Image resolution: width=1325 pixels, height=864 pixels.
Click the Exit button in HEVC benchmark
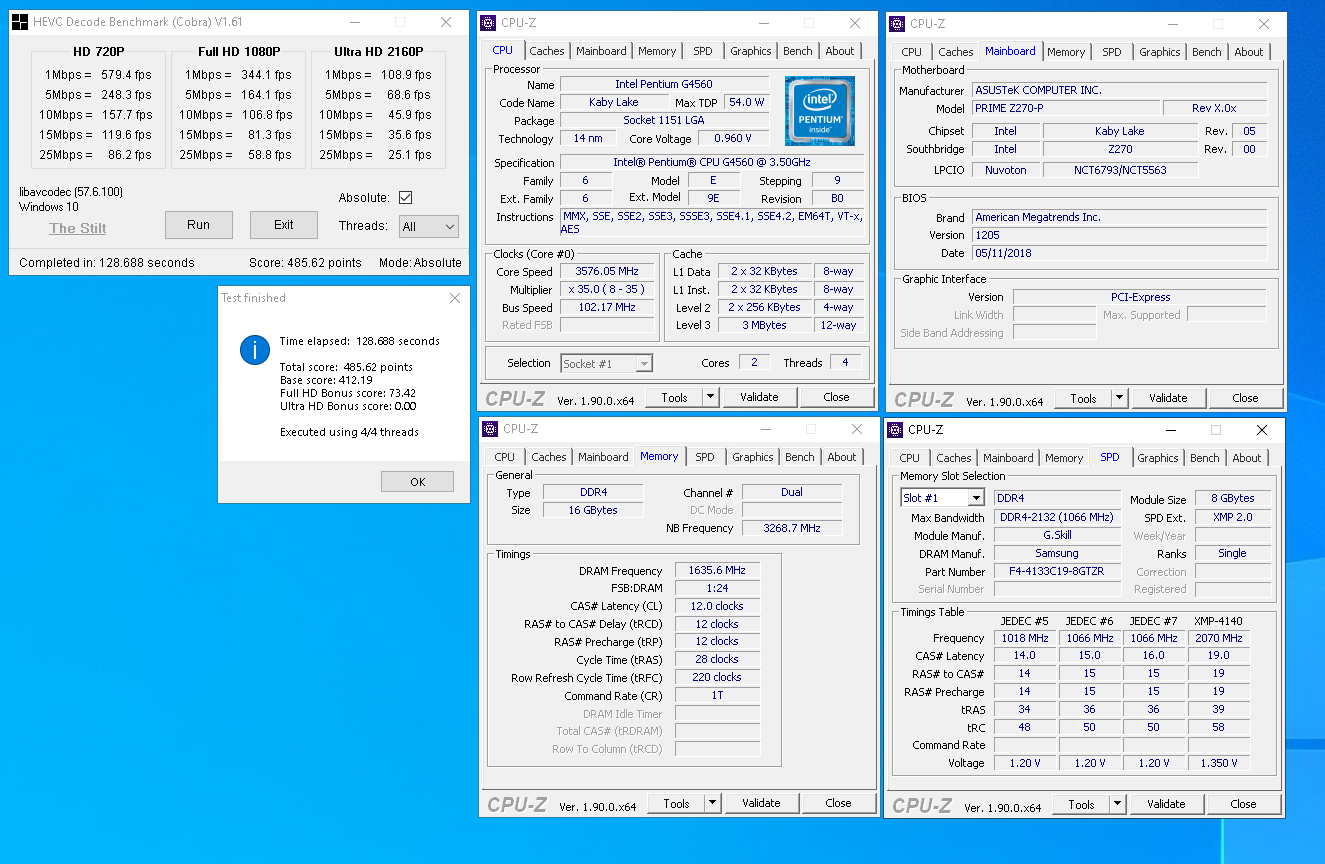(284, 225)
